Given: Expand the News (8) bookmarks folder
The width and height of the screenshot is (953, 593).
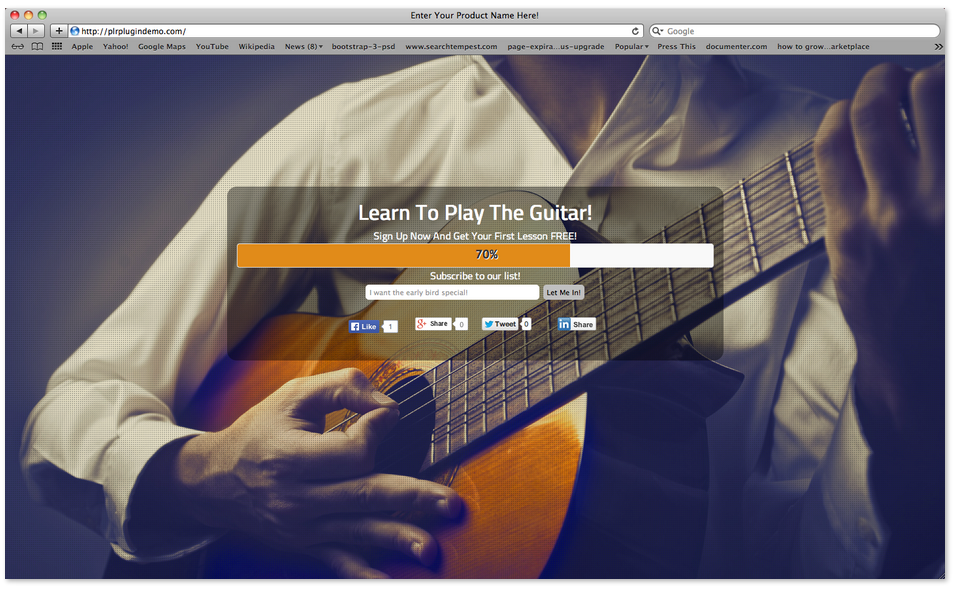Looking at the screenshot, I should point(303,46).
